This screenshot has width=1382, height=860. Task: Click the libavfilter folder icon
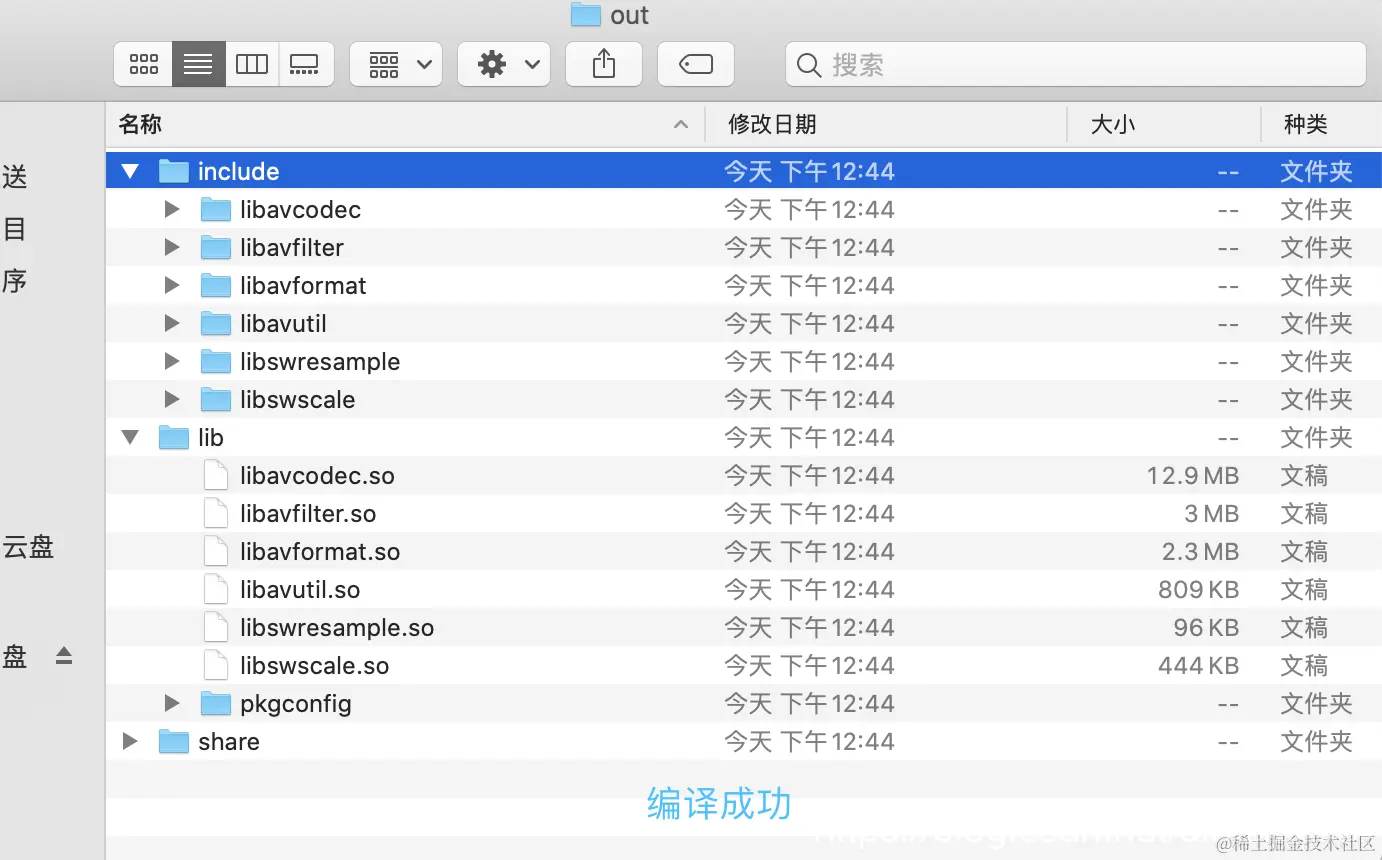pos(216,247)
